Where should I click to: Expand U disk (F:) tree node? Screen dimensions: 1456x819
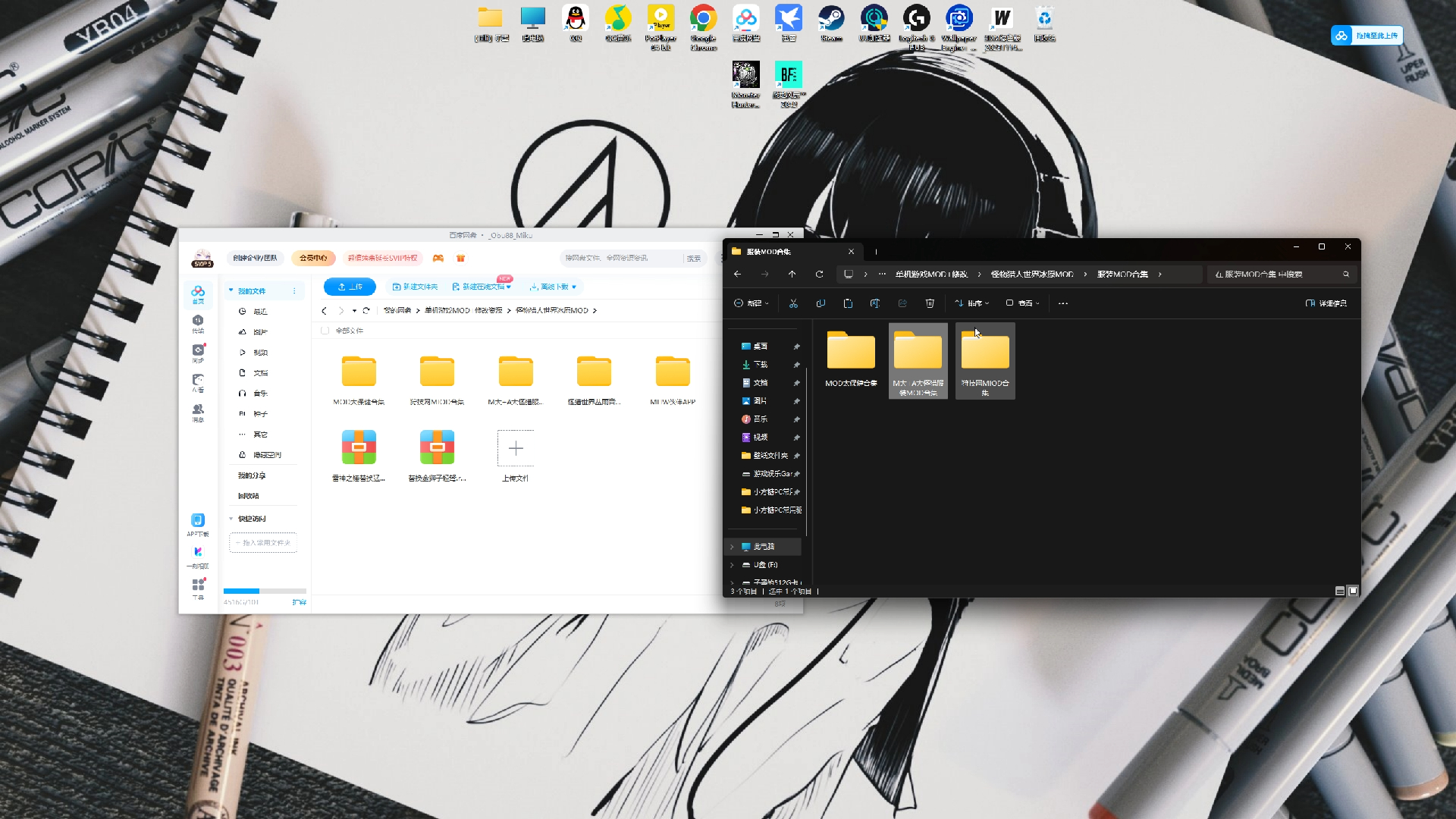732,565
